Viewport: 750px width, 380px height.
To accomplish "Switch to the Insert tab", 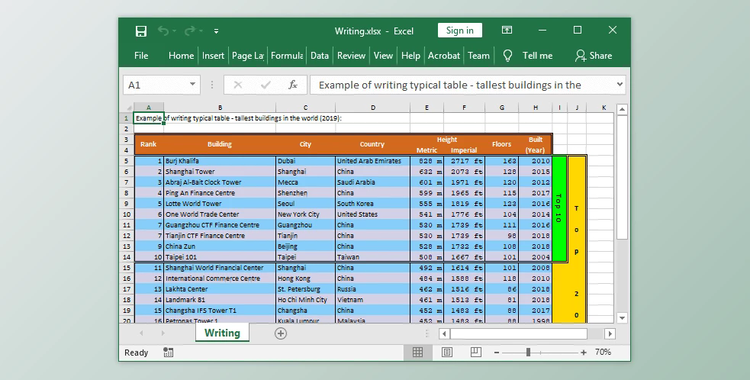I will (213, 56).
